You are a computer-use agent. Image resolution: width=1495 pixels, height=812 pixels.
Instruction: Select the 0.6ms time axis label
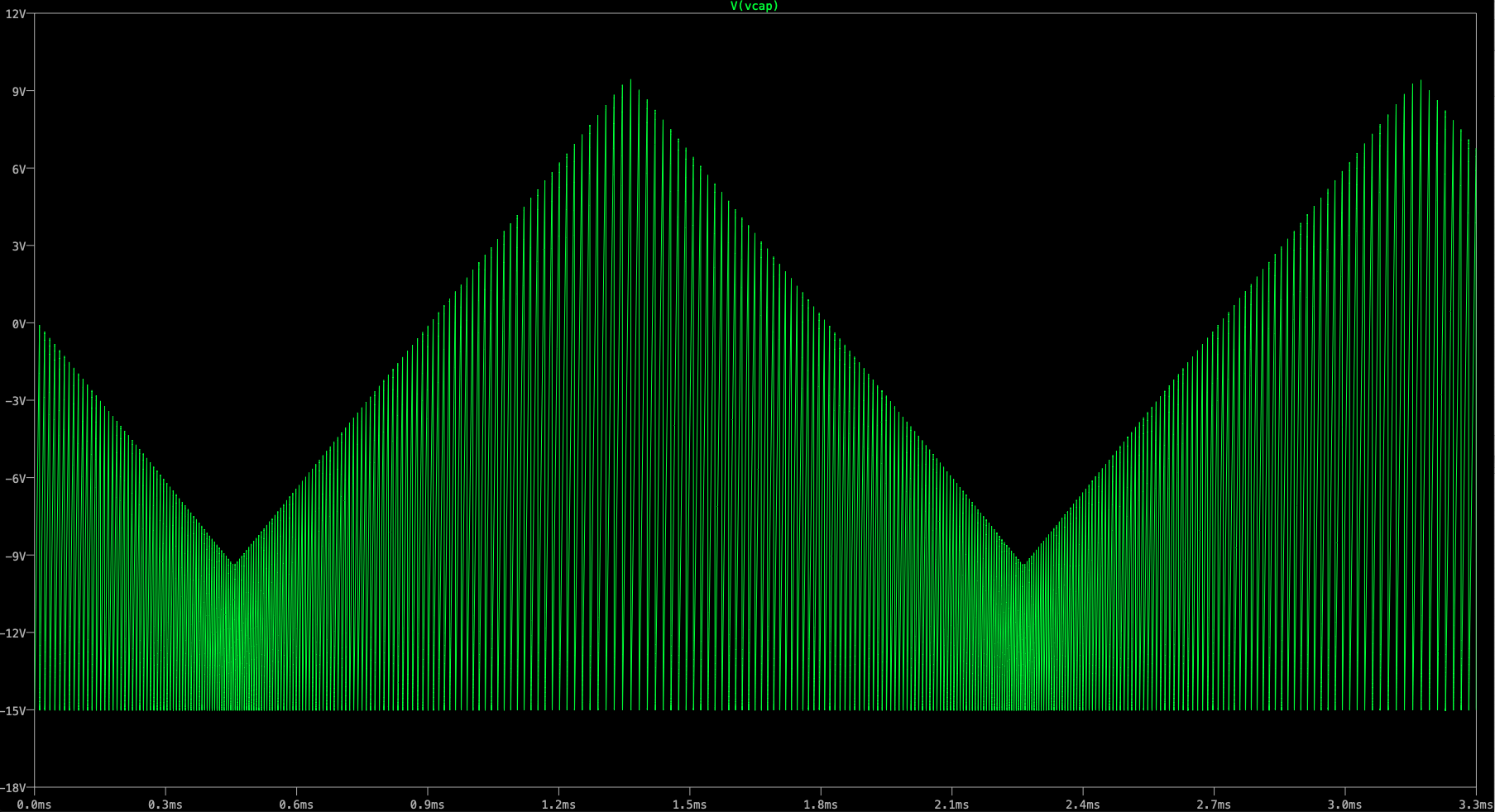296,805
